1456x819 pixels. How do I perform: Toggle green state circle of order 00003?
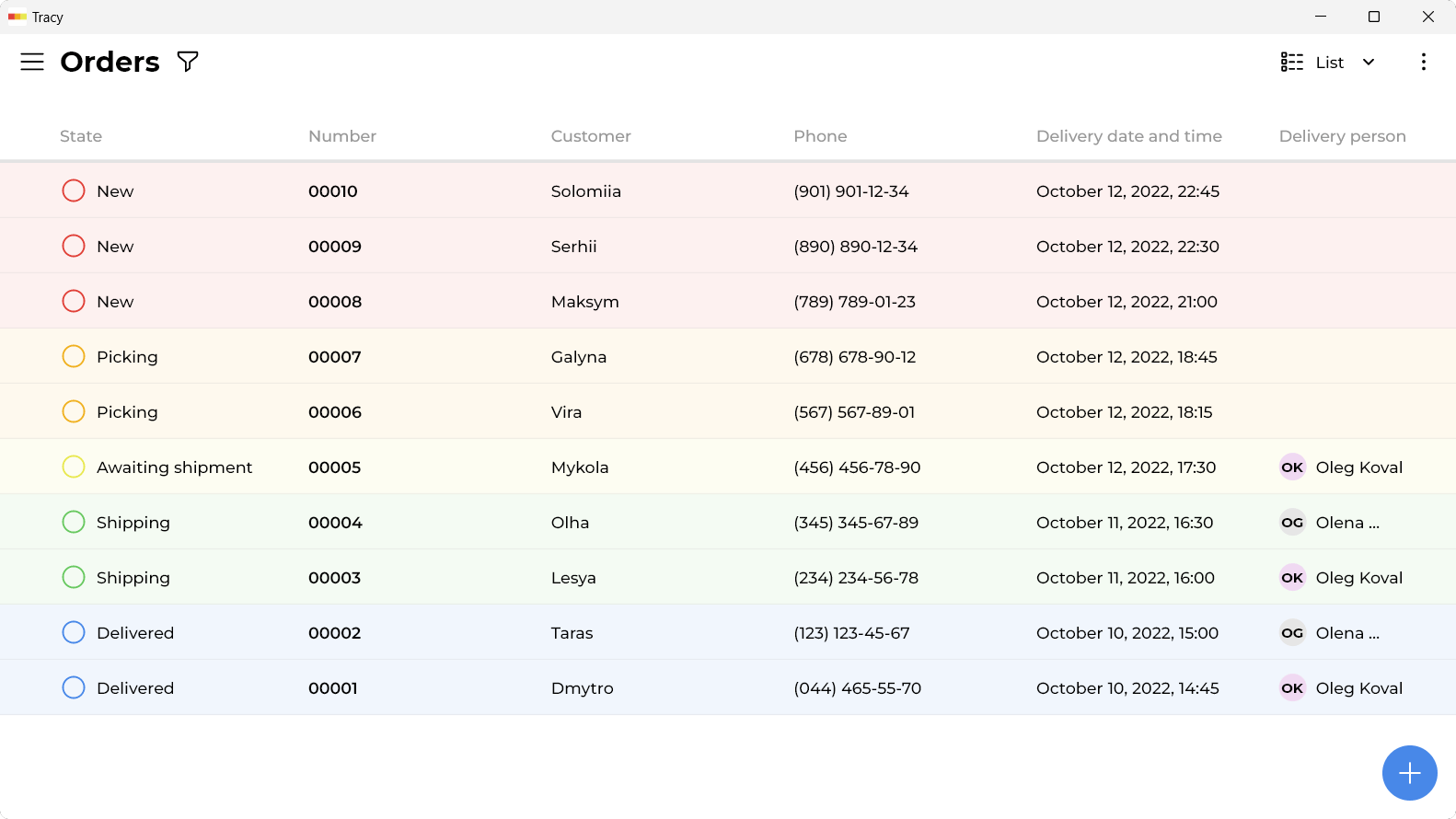coord(74,577)
